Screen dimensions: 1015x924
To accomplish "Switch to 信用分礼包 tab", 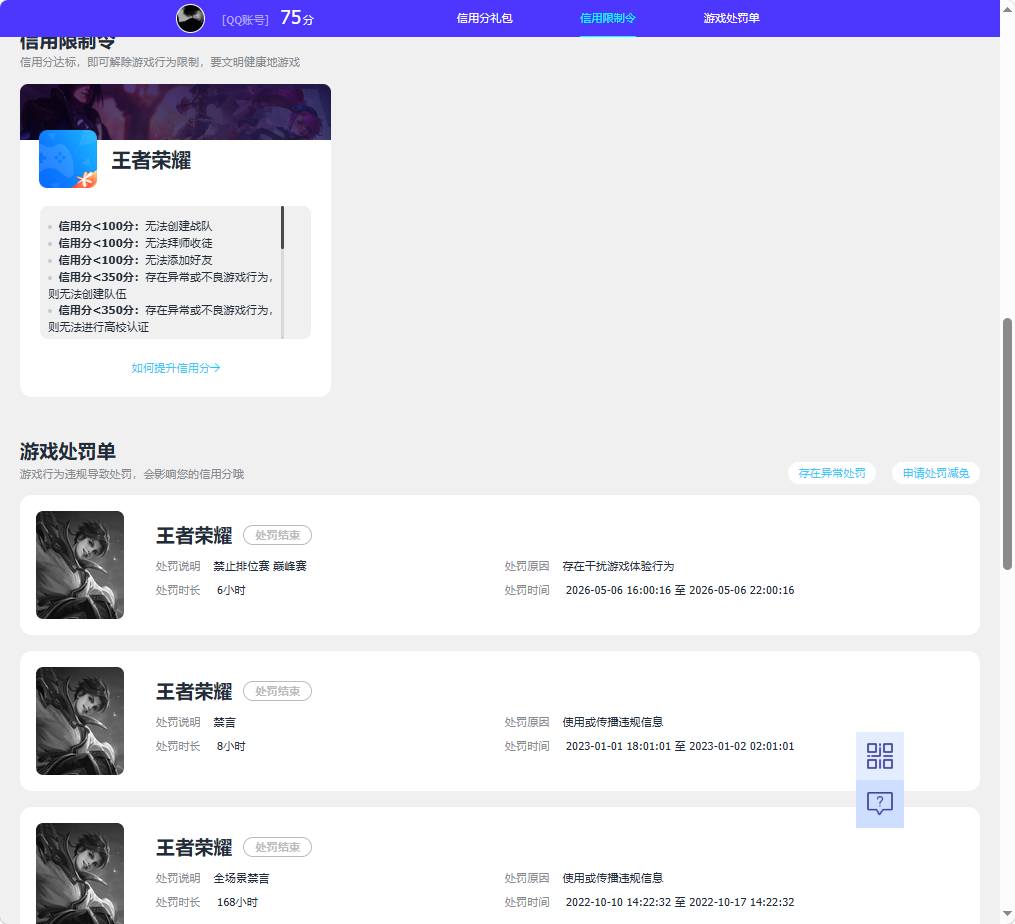I will [484, 18].
